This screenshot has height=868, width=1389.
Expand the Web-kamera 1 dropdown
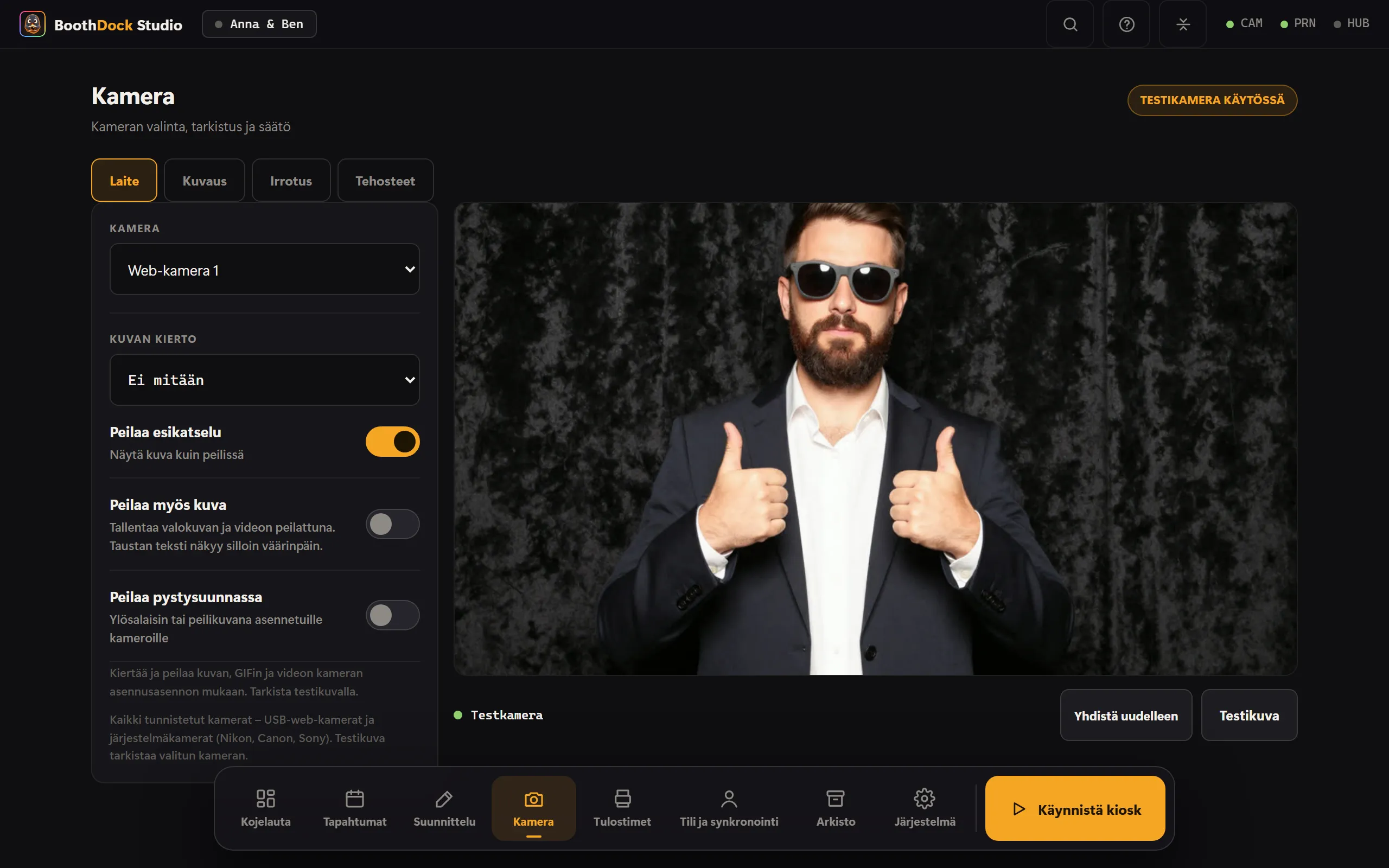click(265, 269)
